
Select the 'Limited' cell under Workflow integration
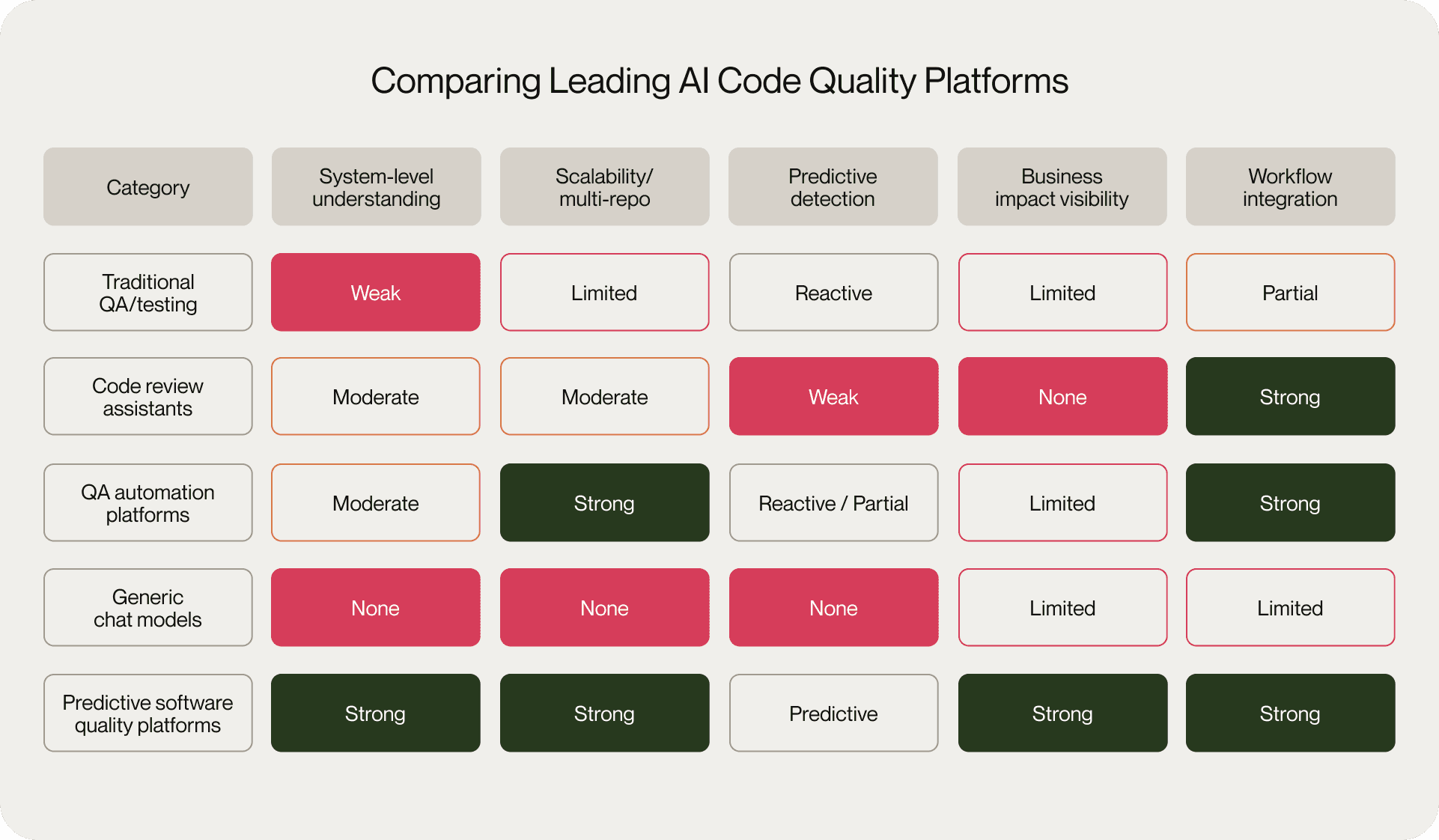1290,608
